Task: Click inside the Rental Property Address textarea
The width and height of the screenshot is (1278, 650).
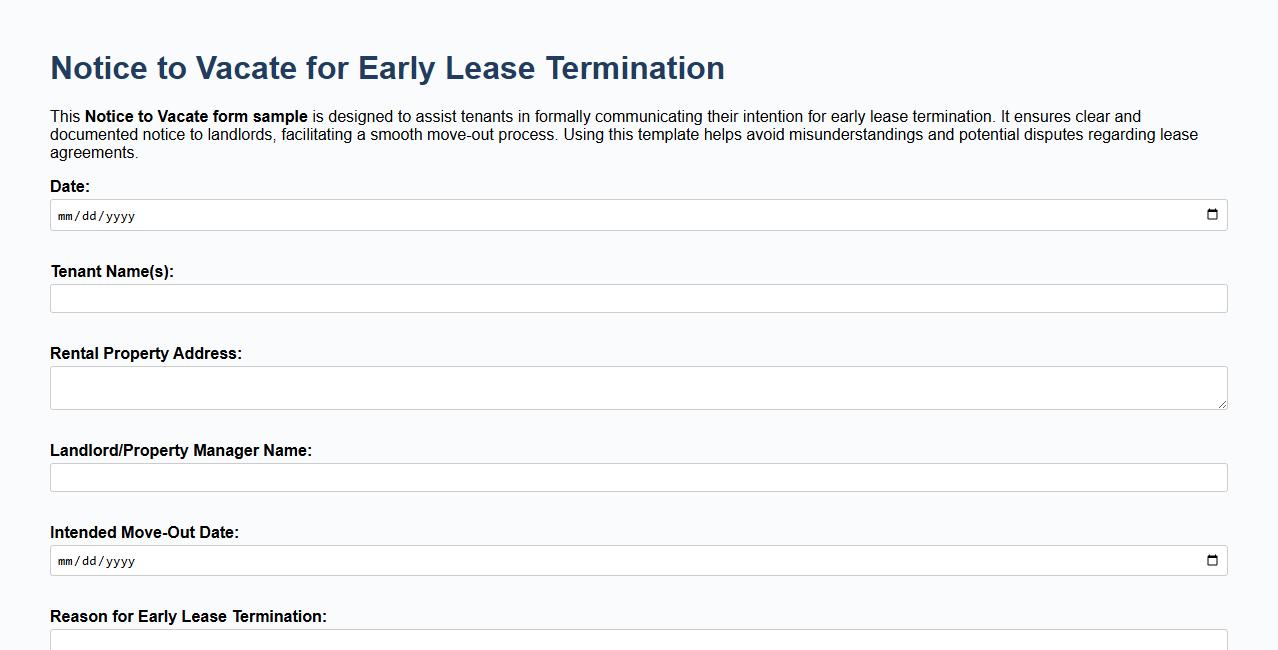Action: pyautogui.click(x=638, y=387)
